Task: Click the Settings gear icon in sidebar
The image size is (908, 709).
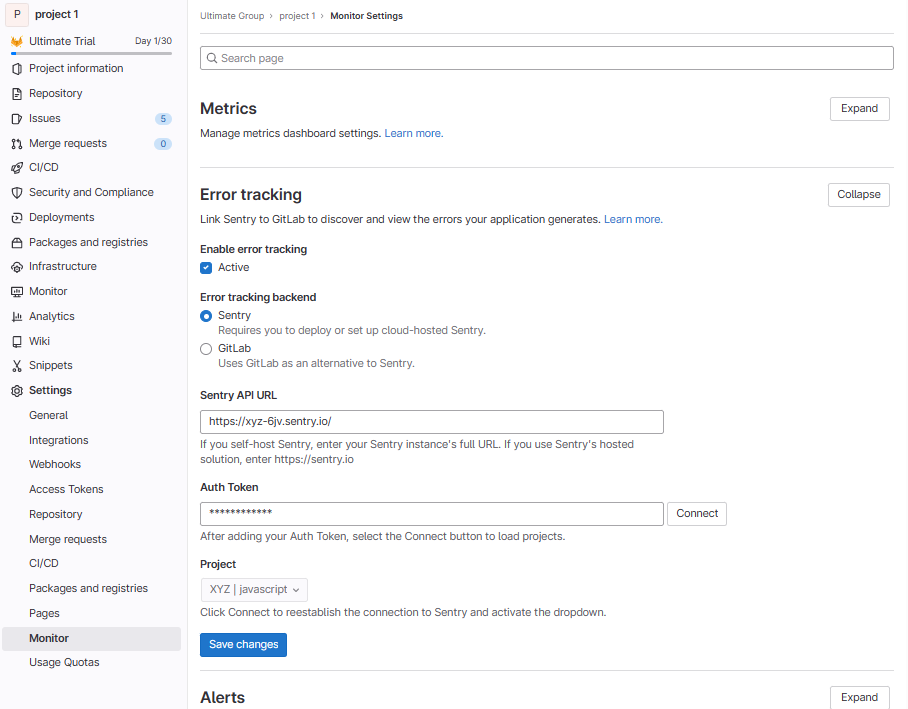Action: [x=17, y=391]
